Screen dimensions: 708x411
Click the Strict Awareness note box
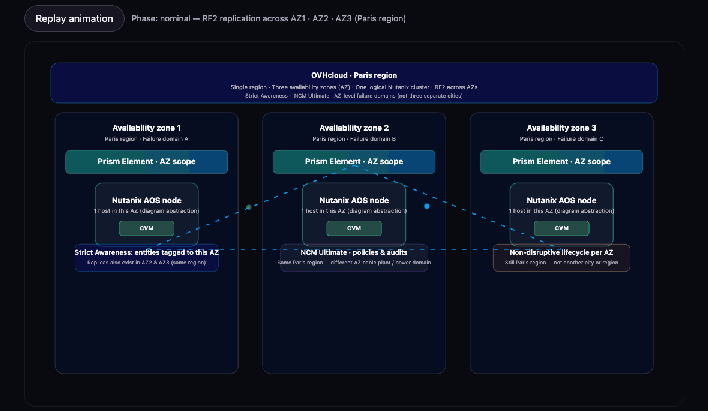146,257
